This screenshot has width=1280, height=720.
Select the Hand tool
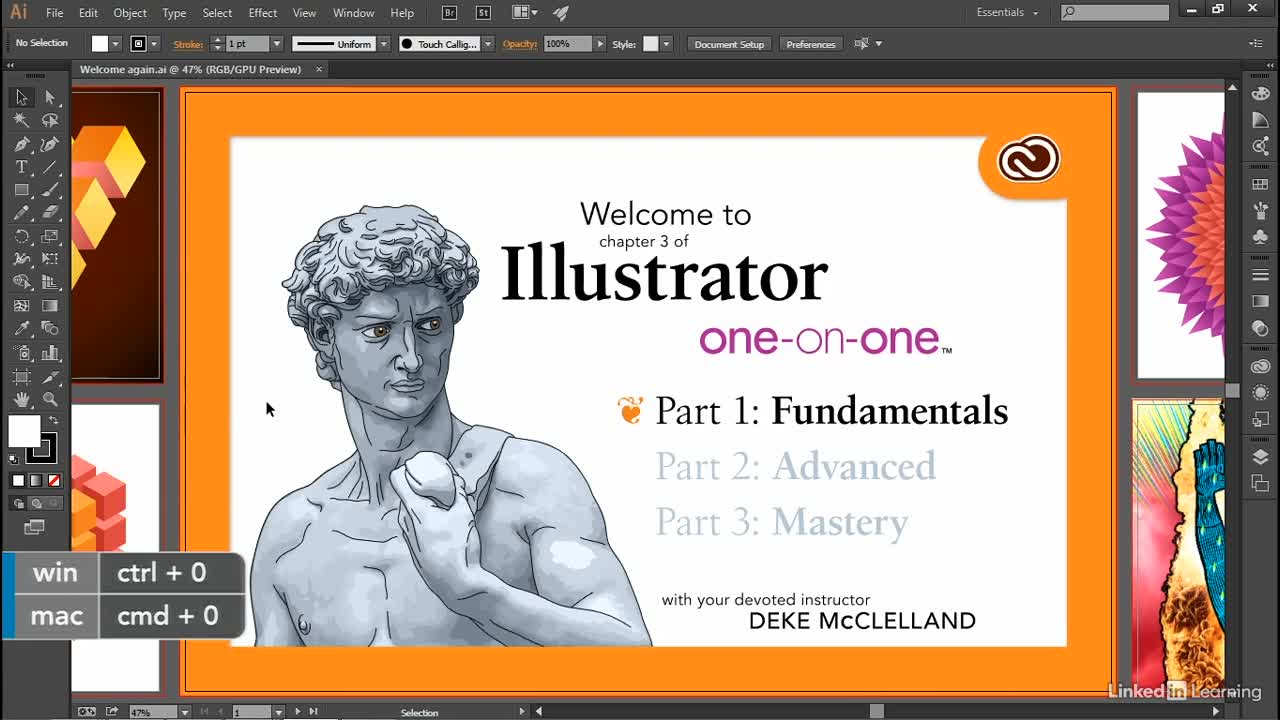21,400
